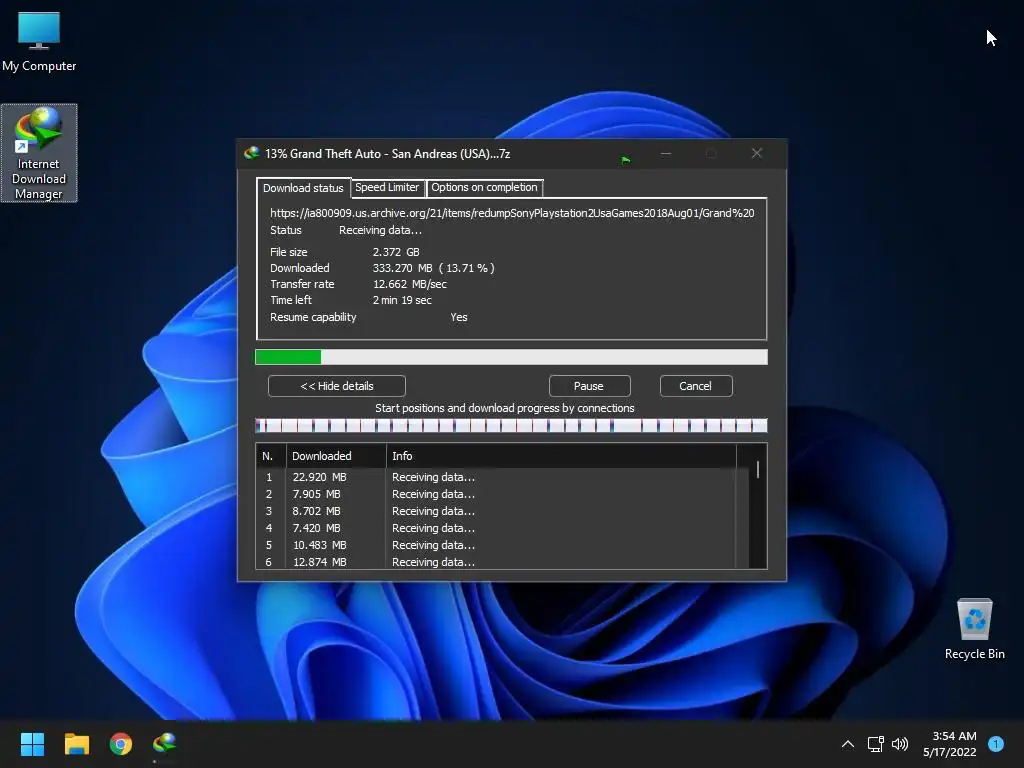The width and height of the screenshot is (1024, 768).
Task: Click Downloaded value 333.270 MB
Action: point(402,268)
